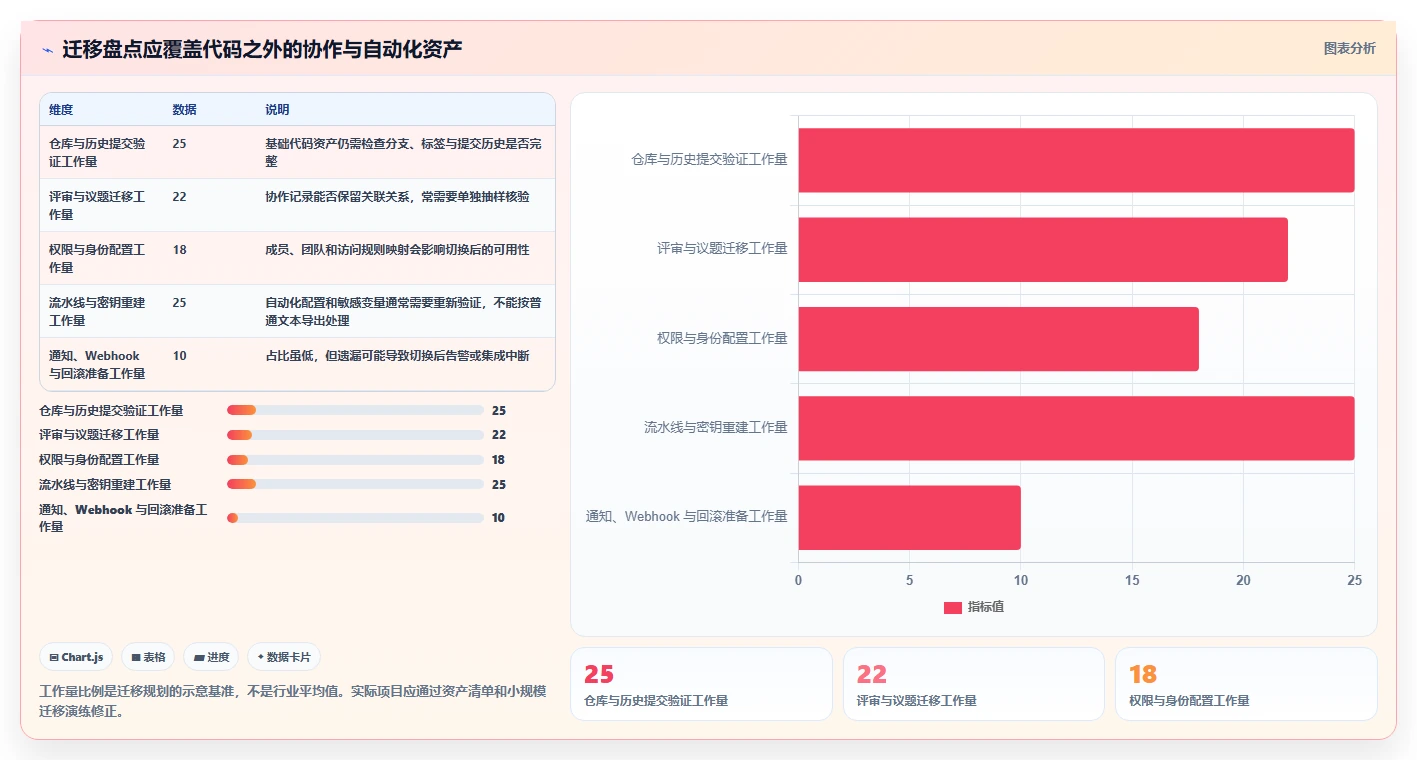Click table value 22 in 评审 row
Screen dimensions: 1417x760
(x=179, y=197)
